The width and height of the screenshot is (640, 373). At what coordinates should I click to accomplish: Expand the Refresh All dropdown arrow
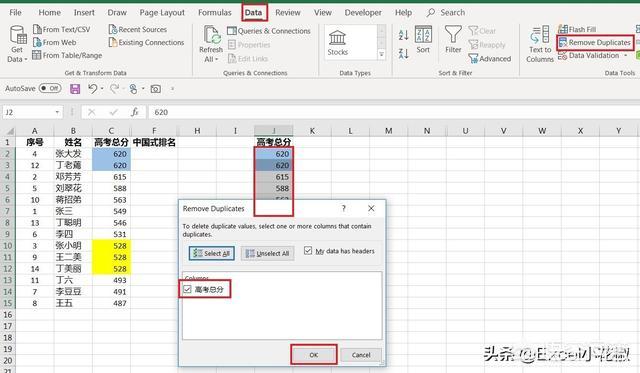(x=216, y=60)
